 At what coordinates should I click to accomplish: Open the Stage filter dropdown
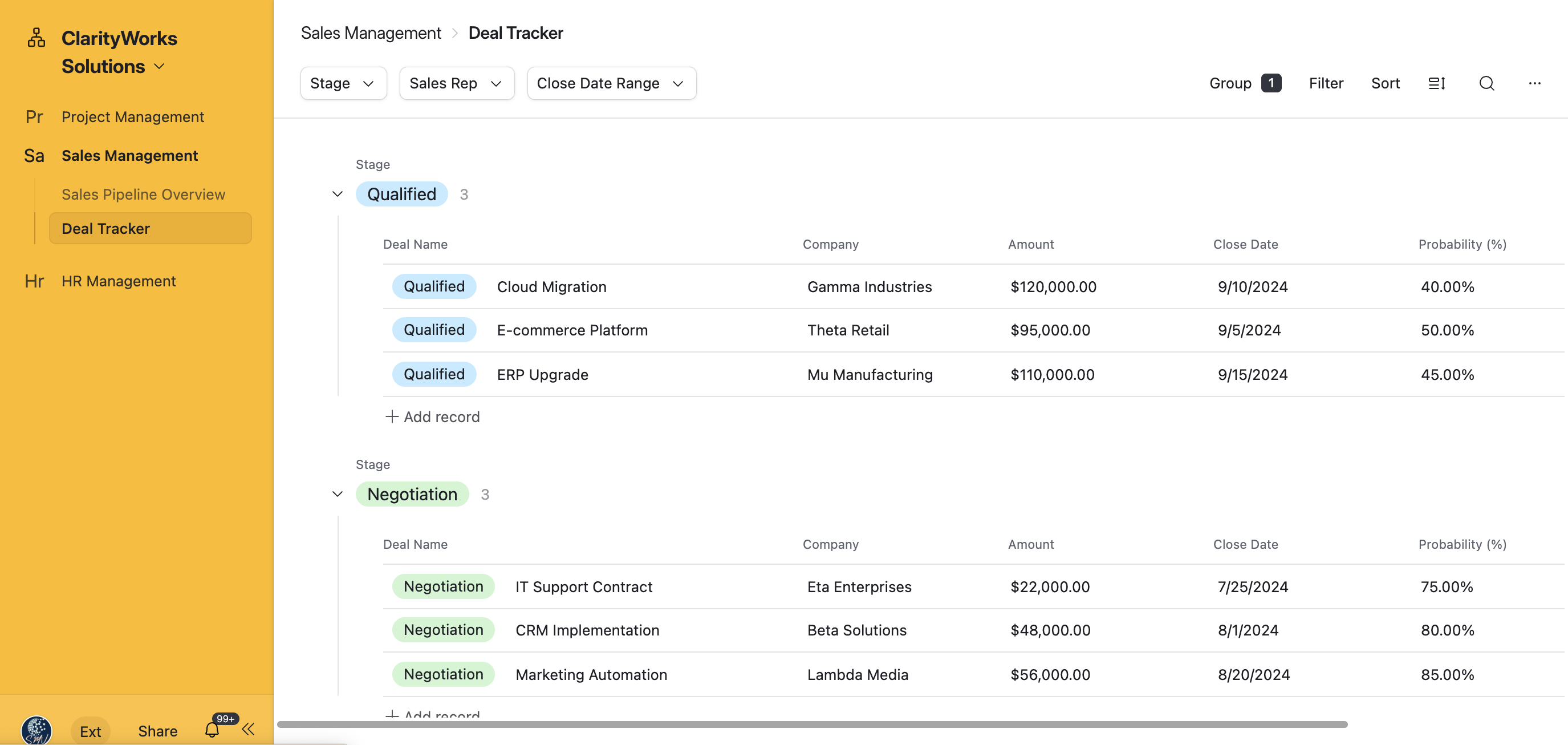pyautogui.click(x=343, y=83)
